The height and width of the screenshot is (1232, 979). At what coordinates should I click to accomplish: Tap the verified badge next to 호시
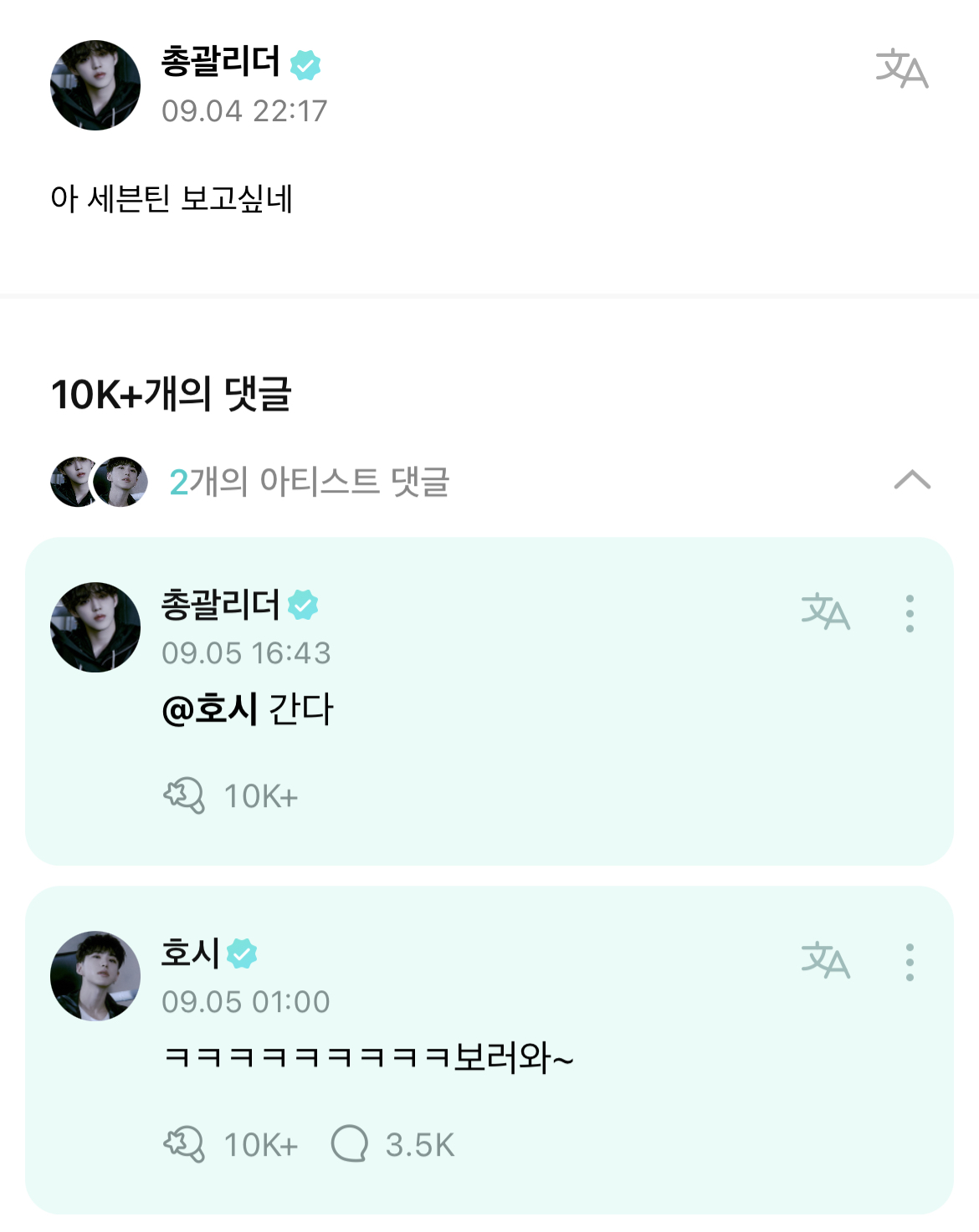[x=242, y=953]
